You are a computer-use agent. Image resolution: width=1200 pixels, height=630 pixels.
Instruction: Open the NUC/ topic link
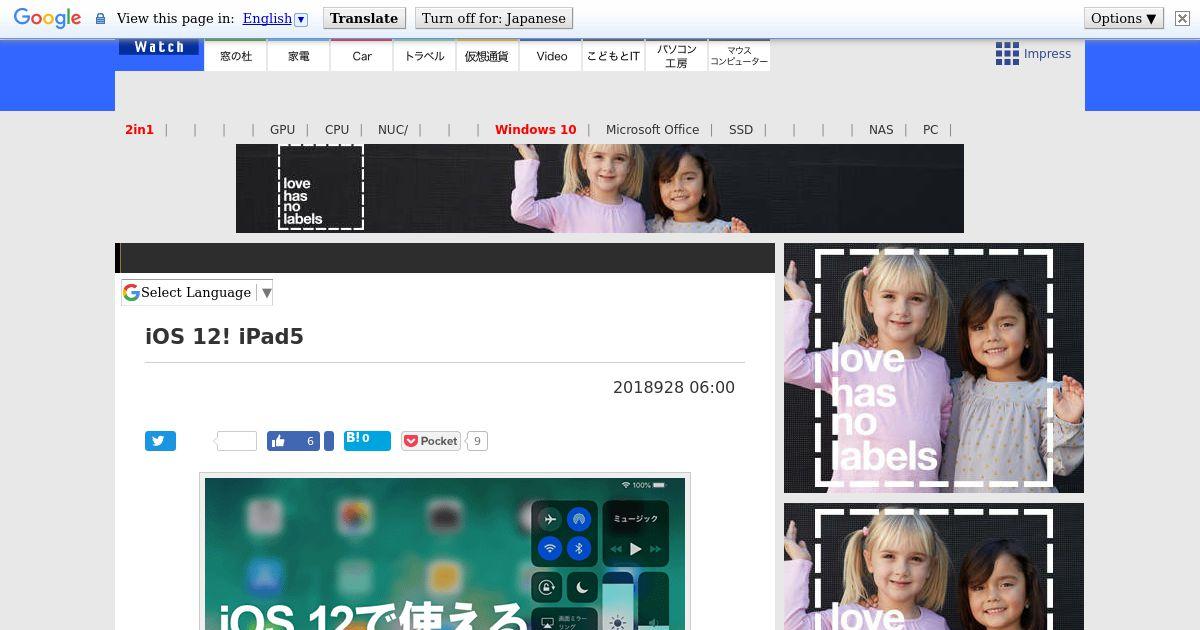(x=393, y=129)
